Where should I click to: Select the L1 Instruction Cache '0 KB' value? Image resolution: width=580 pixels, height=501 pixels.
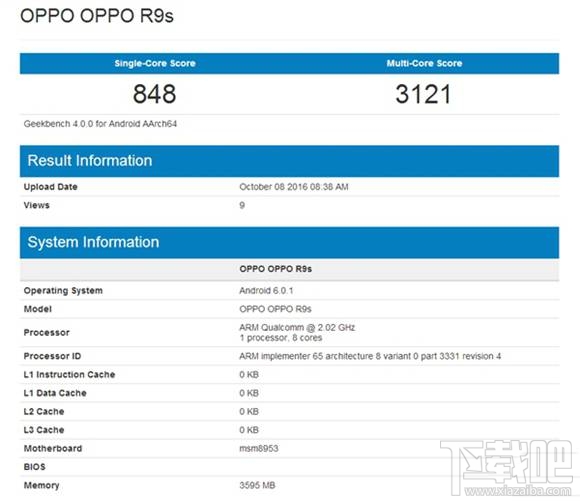(x=249, y=375)
